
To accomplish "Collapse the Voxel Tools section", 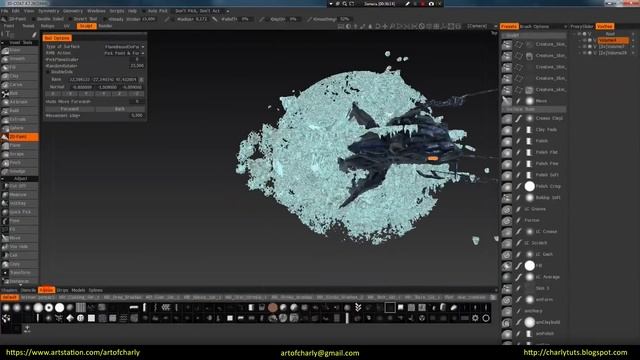I will [3, 42].
